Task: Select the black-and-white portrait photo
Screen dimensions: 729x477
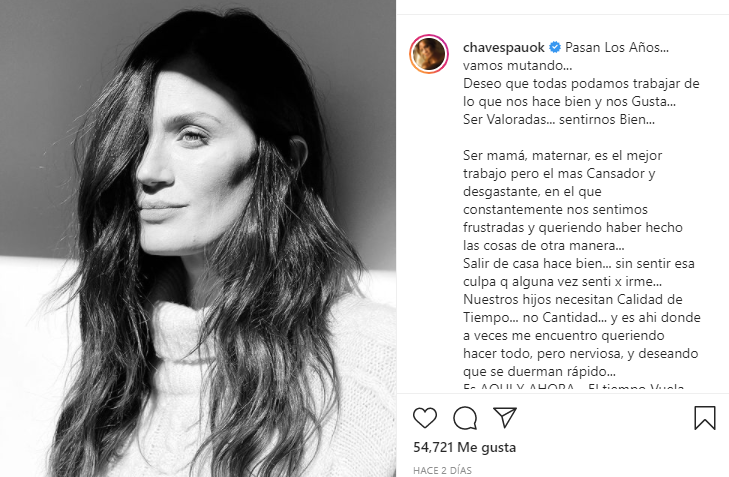Action: click(x=198, y=238)
